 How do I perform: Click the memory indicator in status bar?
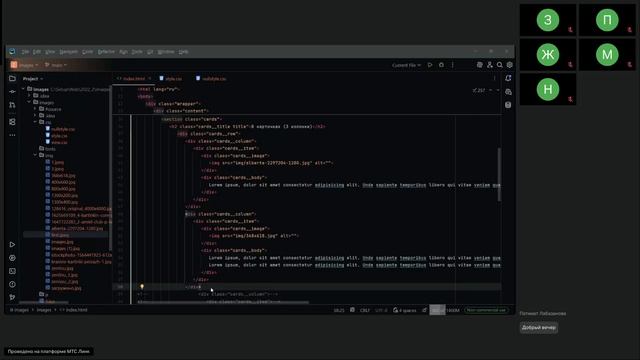pyautogui.click(x=445, y=310)
